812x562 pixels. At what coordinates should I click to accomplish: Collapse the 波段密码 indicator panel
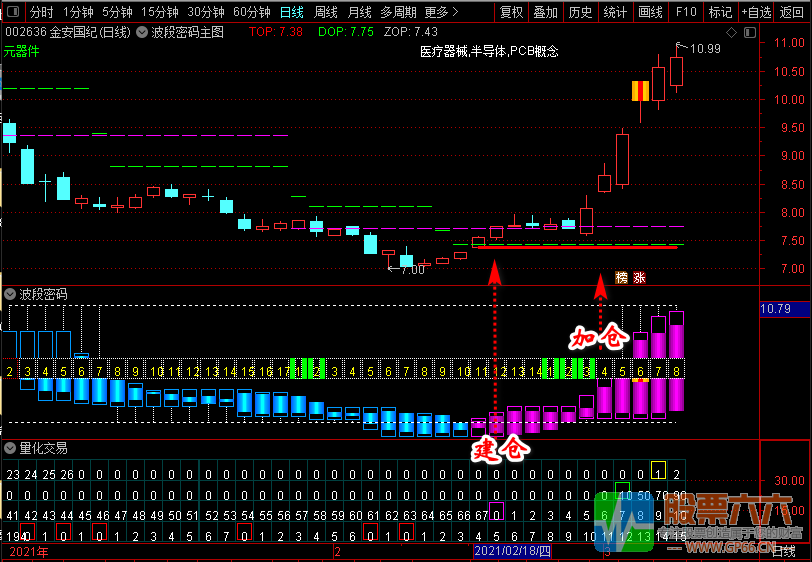[10, 294]
